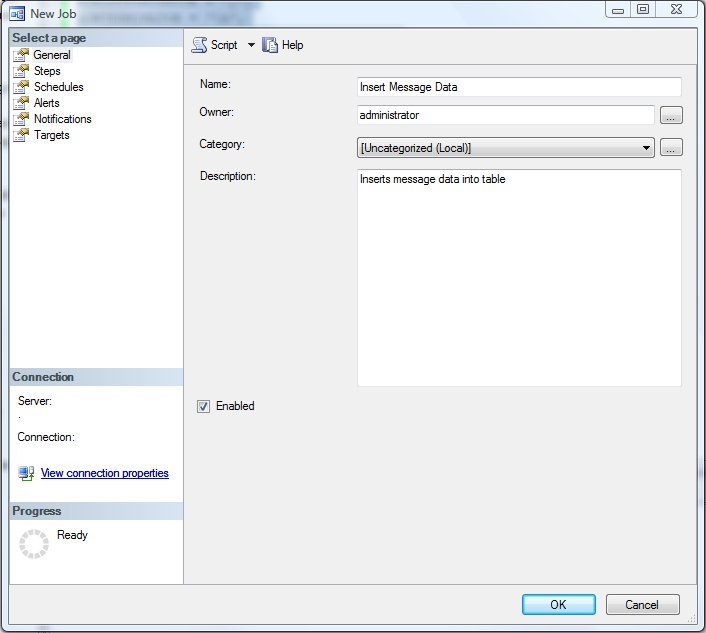Click the Targets page icon
Image resolution: width=706 pixels, height=633 pixels.
[x=21, y=135]
